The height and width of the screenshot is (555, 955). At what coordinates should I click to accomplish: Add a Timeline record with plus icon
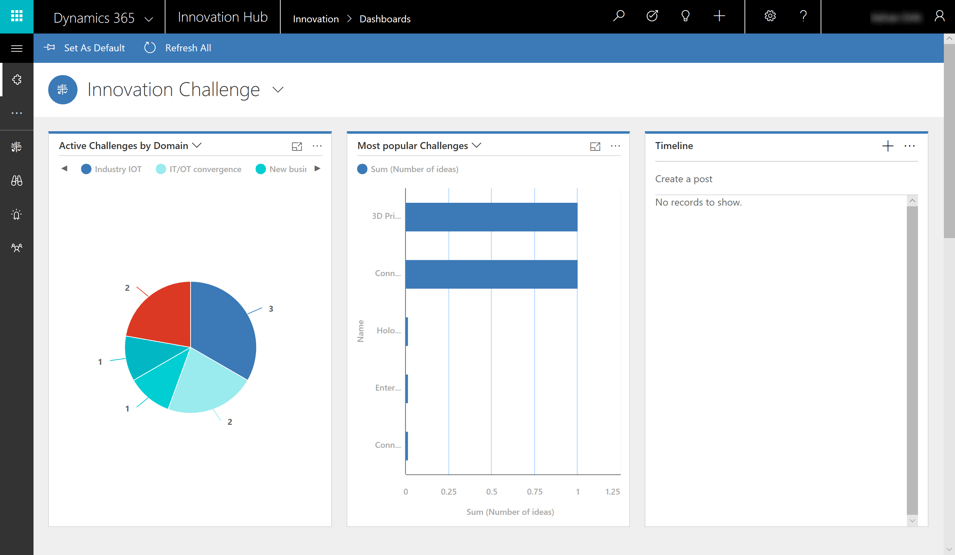[x=887, y=146]
